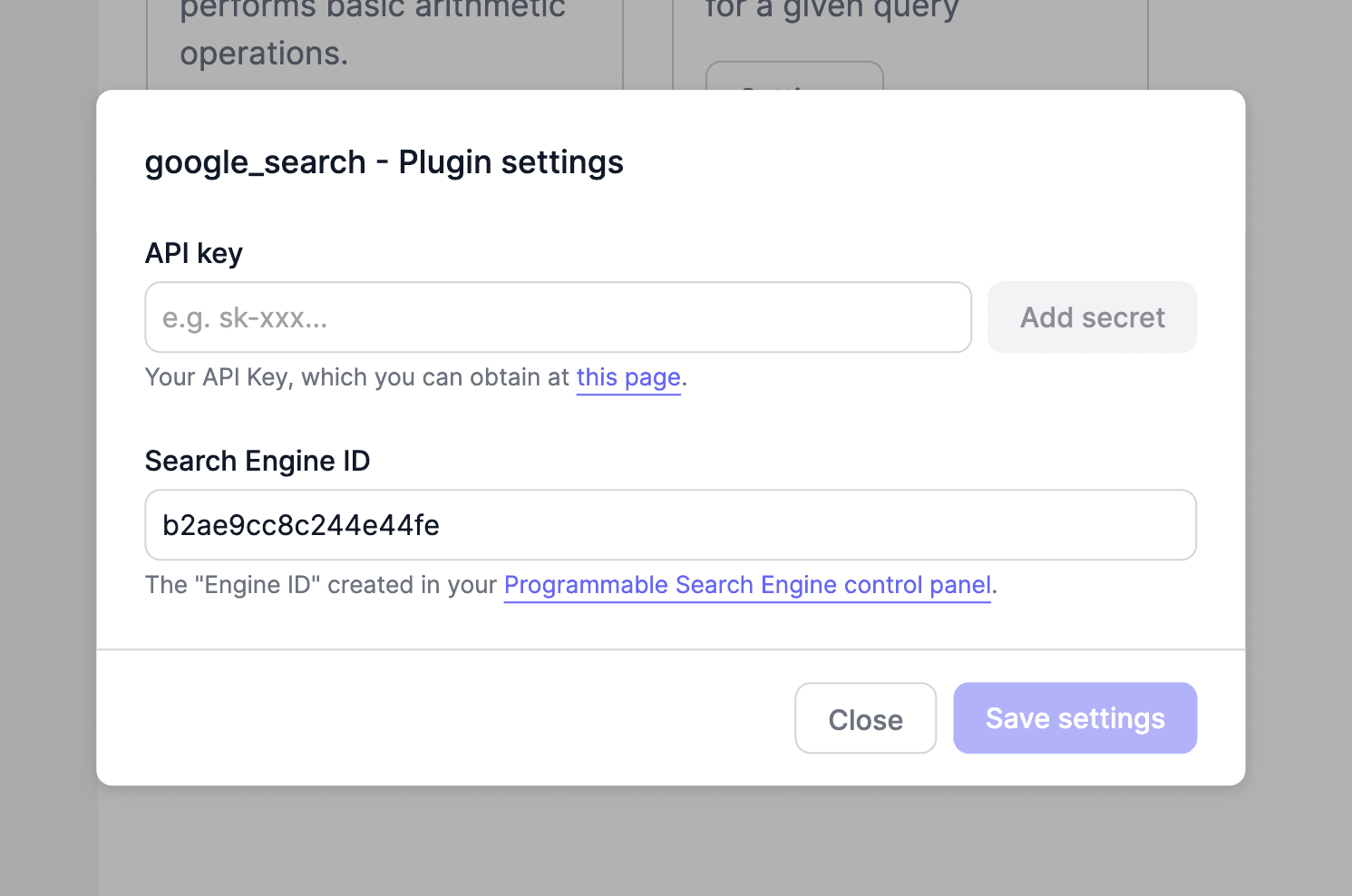
Task: Click the 'Search Engine ID' label
Action: (x=258, y=461)
